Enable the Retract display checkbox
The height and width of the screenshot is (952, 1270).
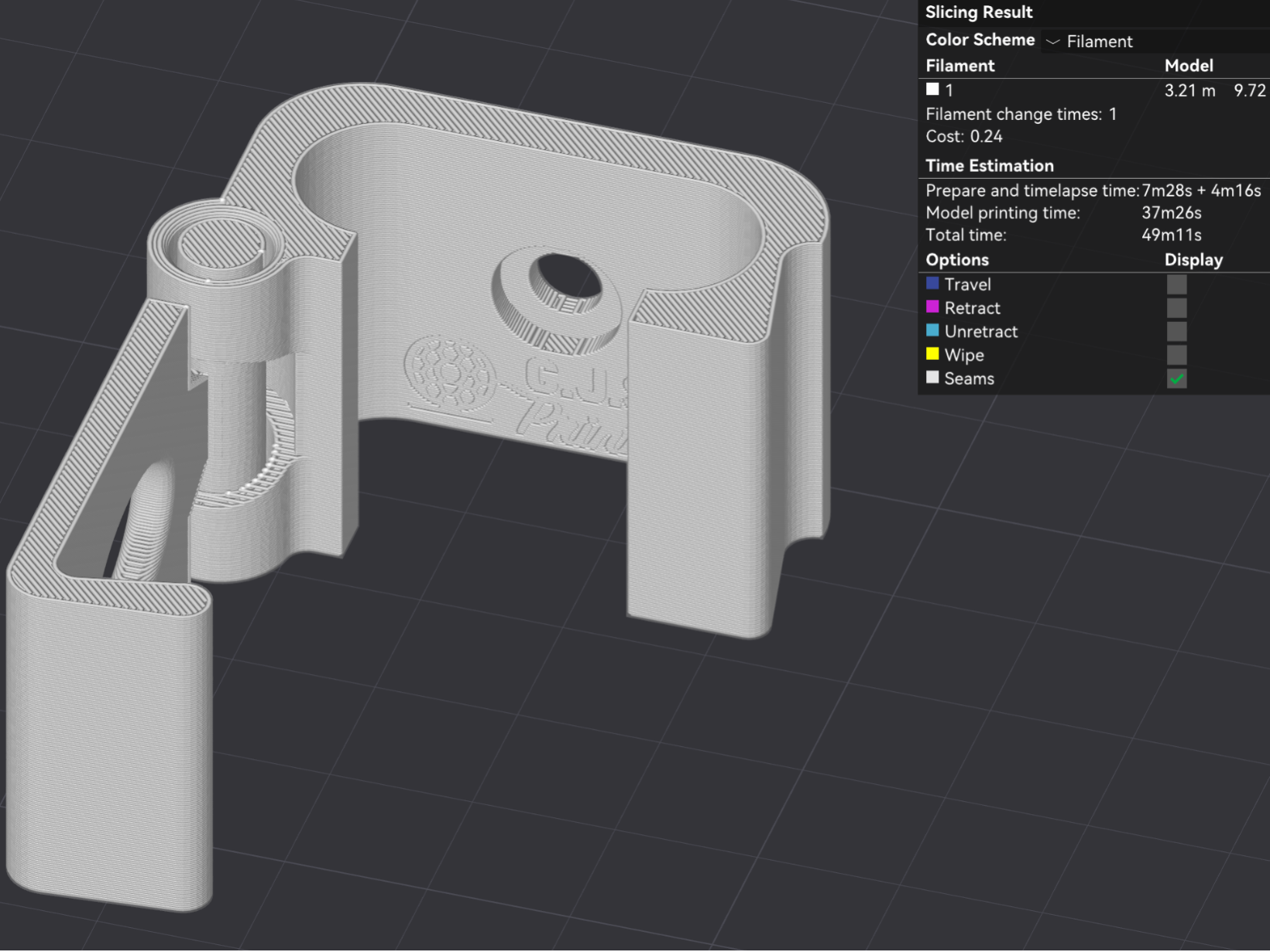(1176, 308)
